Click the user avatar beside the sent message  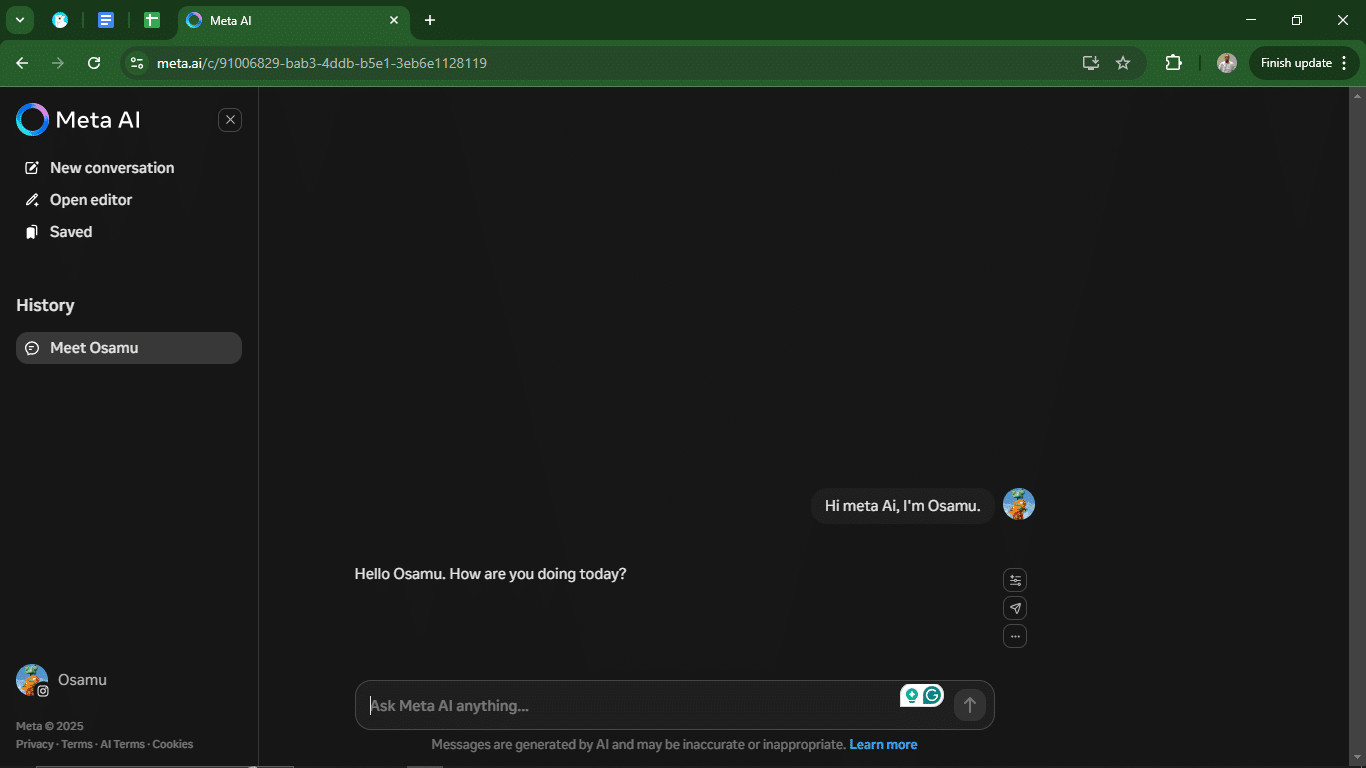click(1019, 504)
